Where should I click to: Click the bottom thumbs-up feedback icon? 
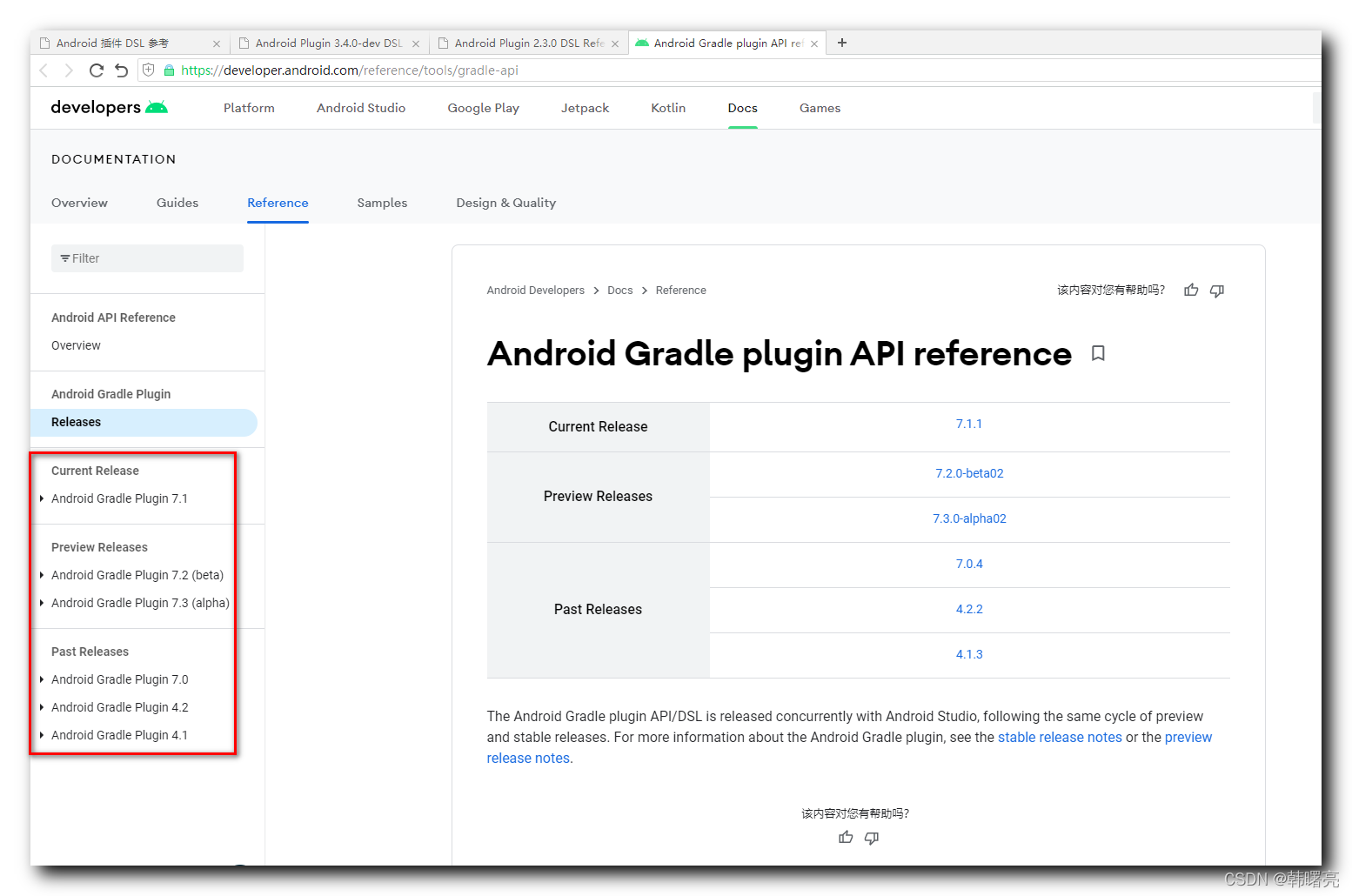(846, 838)
